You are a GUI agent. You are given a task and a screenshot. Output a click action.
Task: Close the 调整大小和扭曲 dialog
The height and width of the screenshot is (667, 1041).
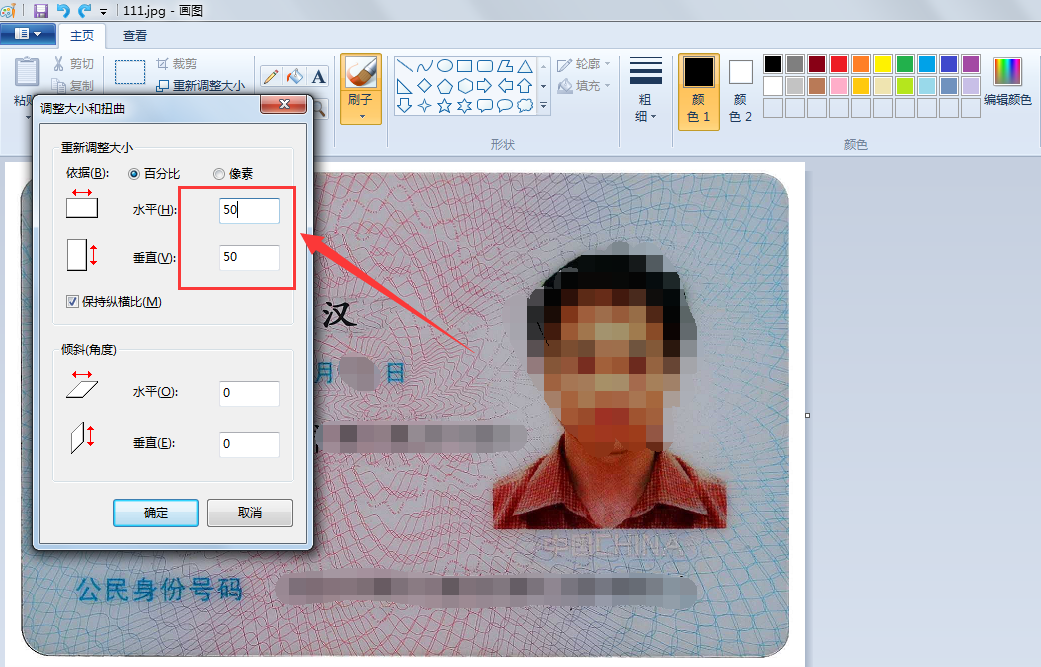pos(283,104)
